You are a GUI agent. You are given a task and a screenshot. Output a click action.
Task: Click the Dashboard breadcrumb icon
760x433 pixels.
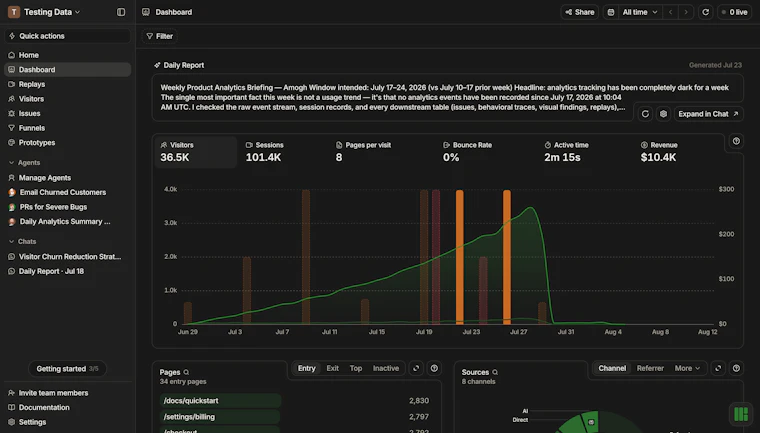pyautogui.click(x=146, y=12)
